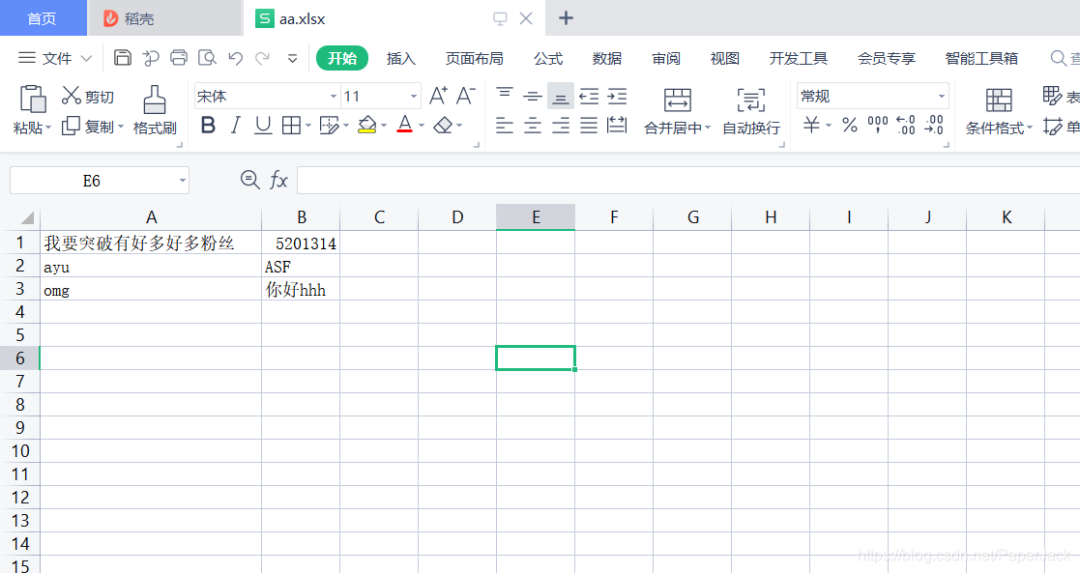Toggle Underline formatting
Image resolution: width=1080 pixels, height=573 pixels.
coord(262,125)
